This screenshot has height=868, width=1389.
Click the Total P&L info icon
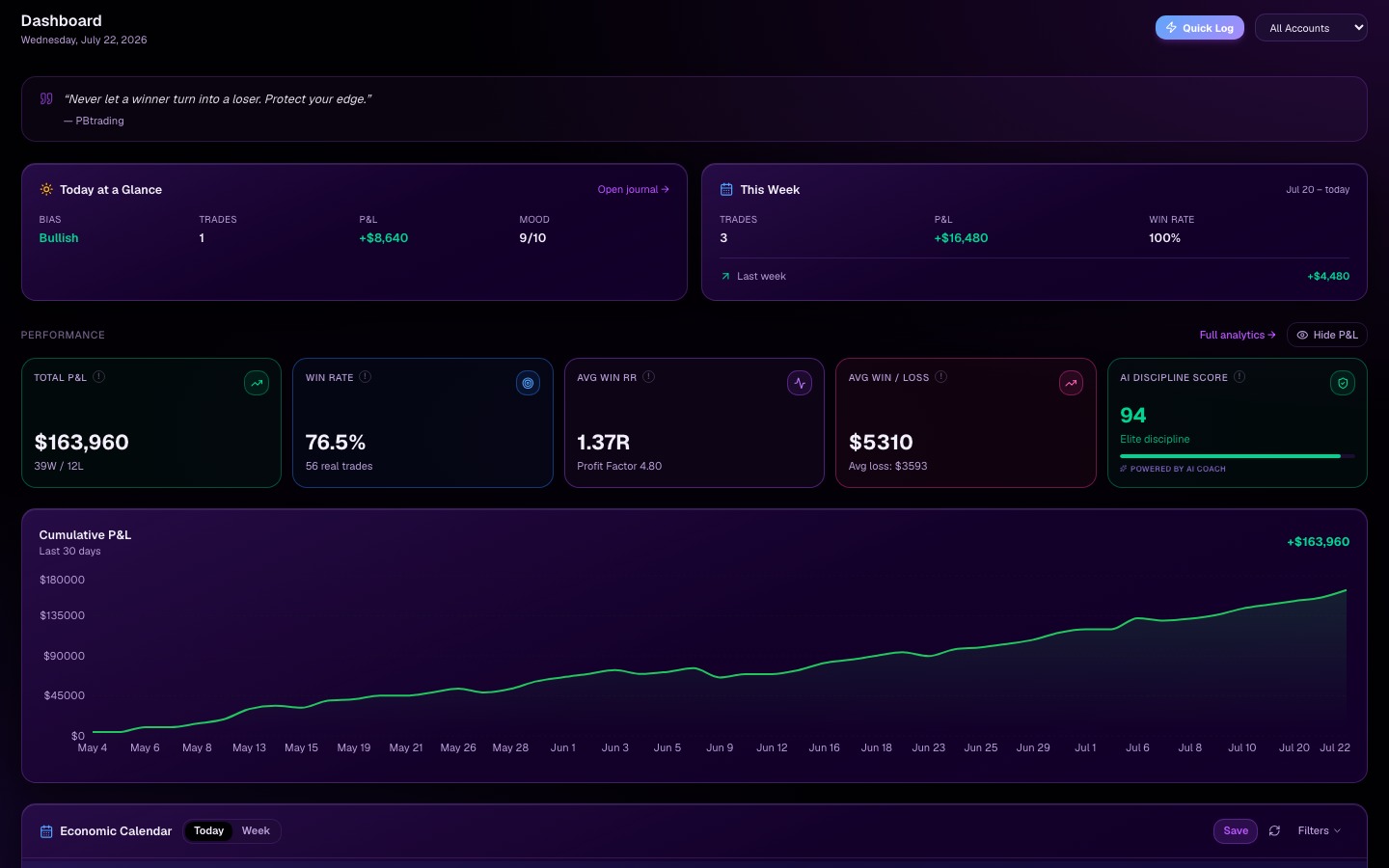(x=98, y=377)
